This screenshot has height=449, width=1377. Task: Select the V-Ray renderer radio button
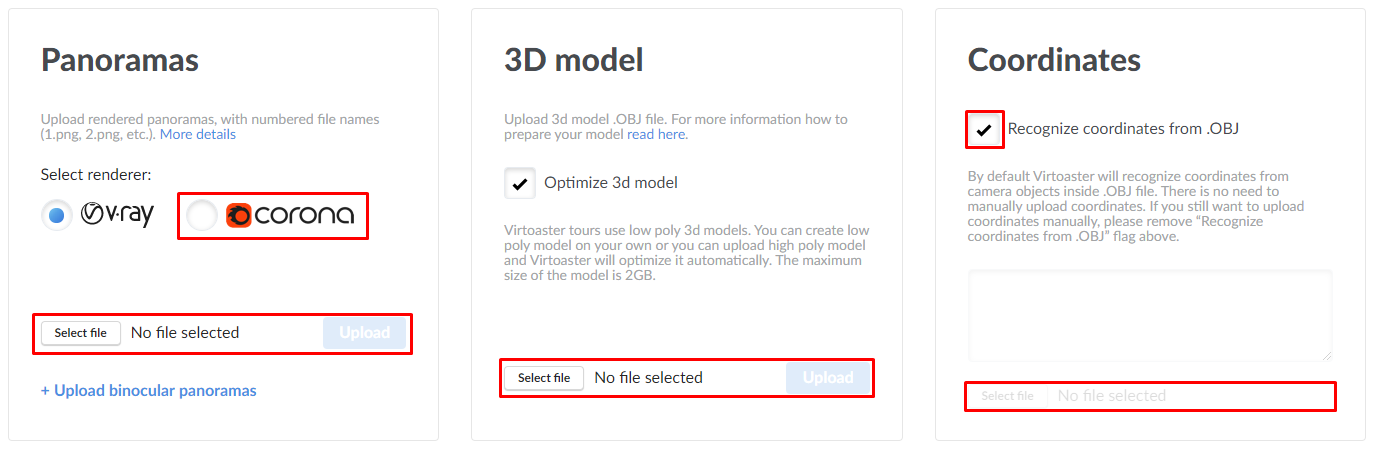pos(57,215)
